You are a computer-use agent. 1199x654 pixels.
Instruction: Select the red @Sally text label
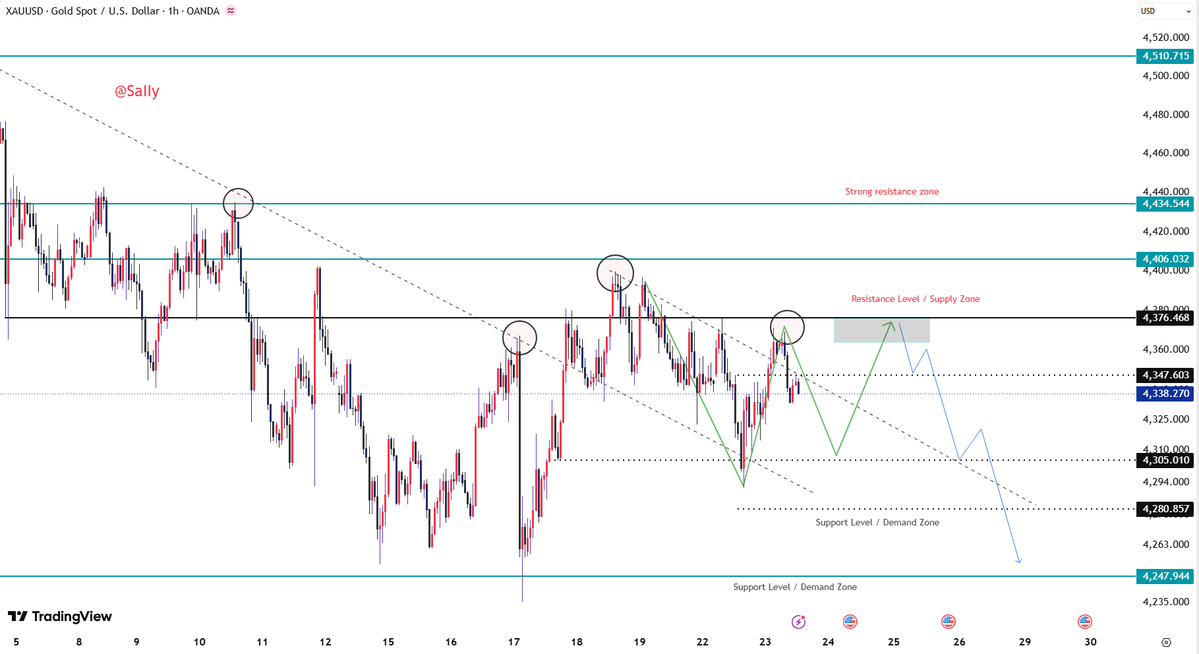(137, 91)
